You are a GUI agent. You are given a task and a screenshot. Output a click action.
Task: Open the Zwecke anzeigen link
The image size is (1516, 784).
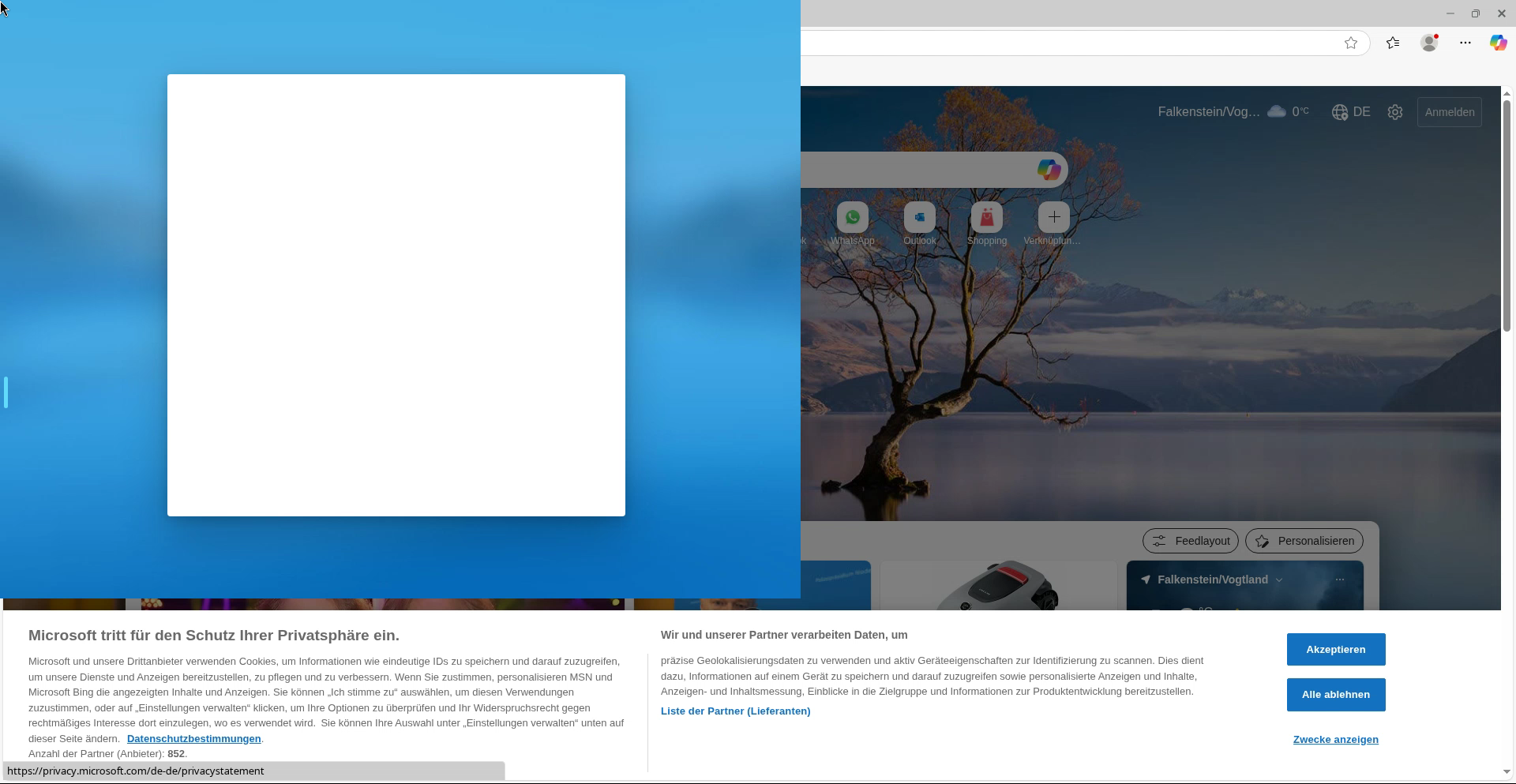click(x=1335, y=740)
